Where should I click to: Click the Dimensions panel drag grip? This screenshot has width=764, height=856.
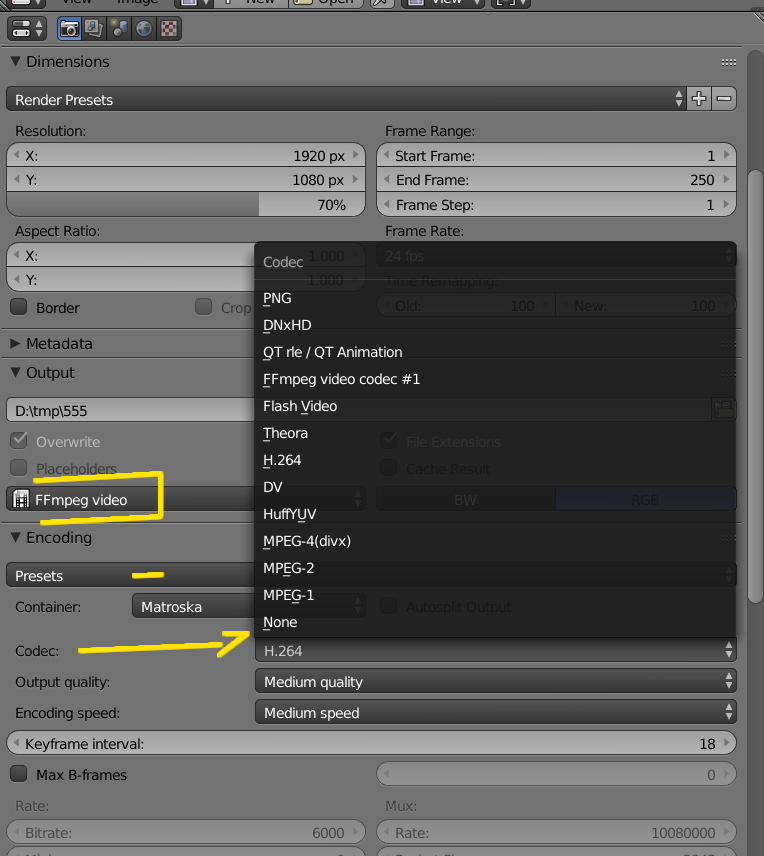(729, 62)
